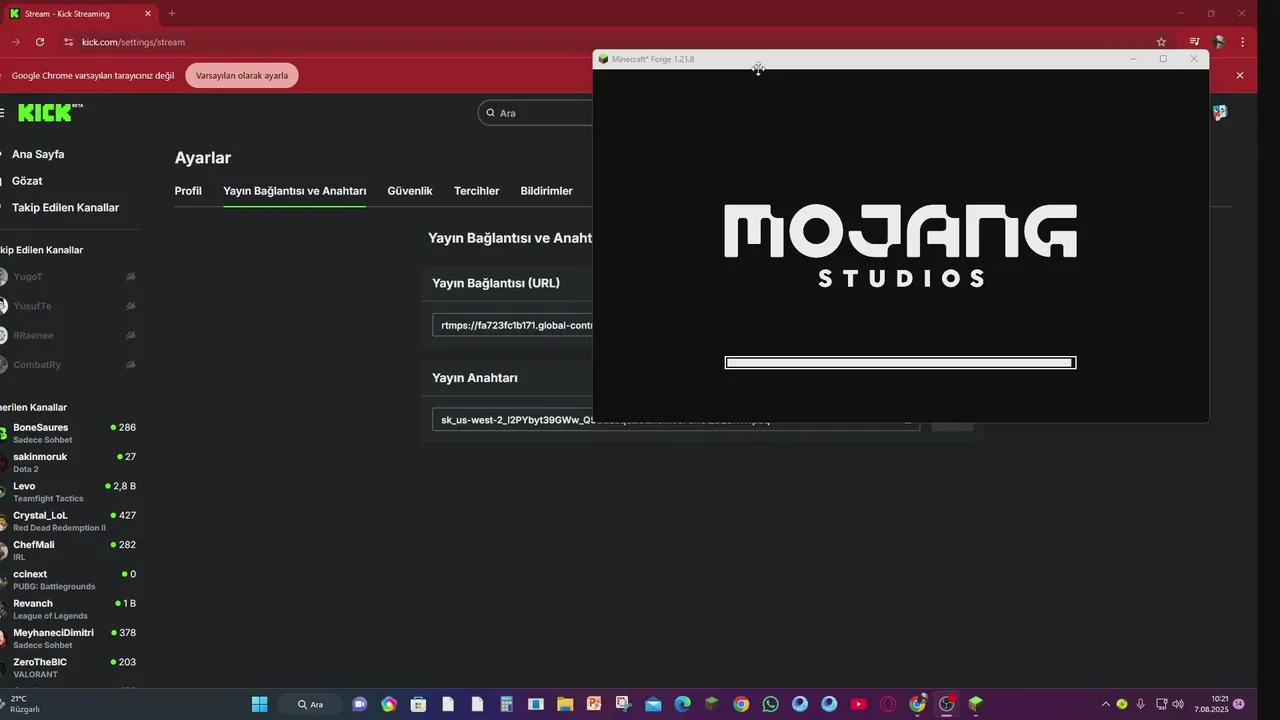Switch to the Profil settings tab
Image resolution: width=1280 pixels, height=720 pixels.
188,191
